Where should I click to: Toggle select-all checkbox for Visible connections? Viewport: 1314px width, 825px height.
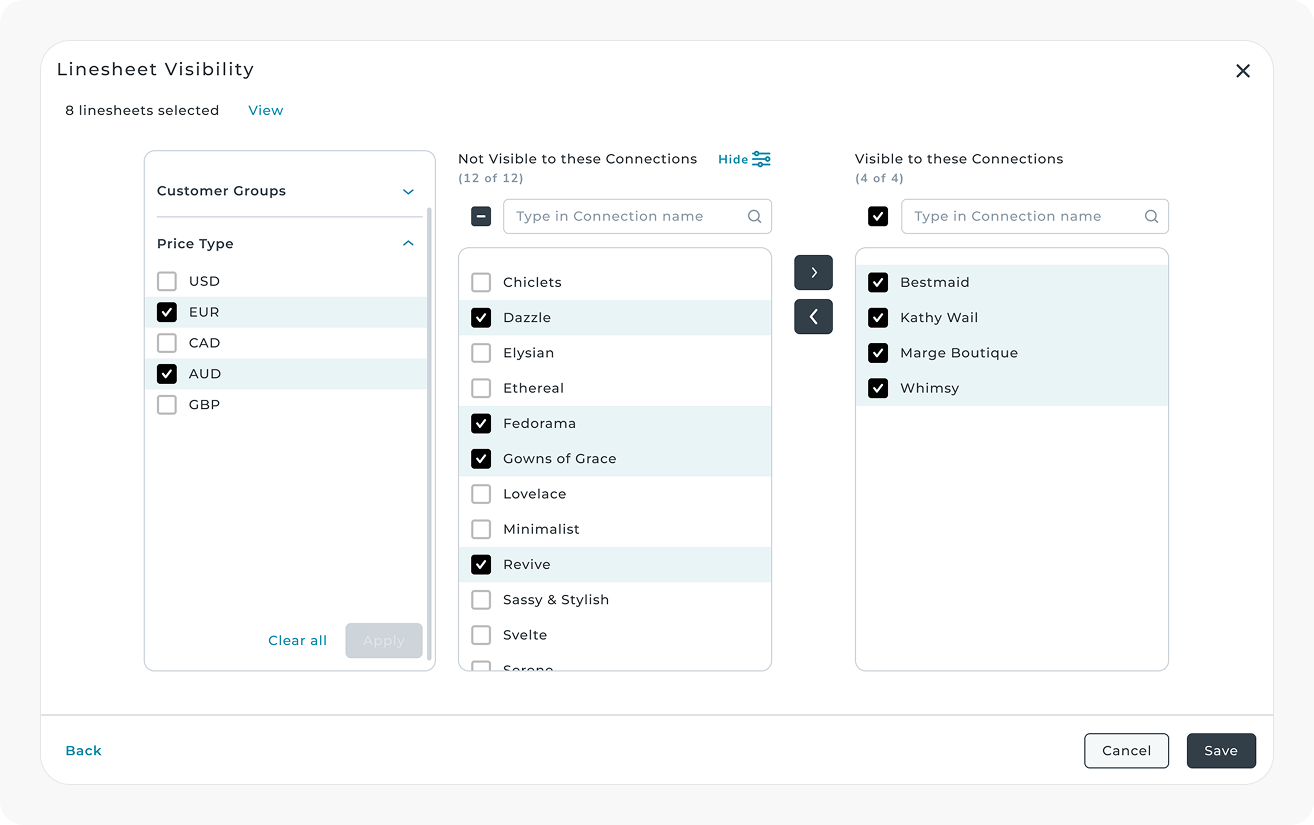click(x=878, y=216)
